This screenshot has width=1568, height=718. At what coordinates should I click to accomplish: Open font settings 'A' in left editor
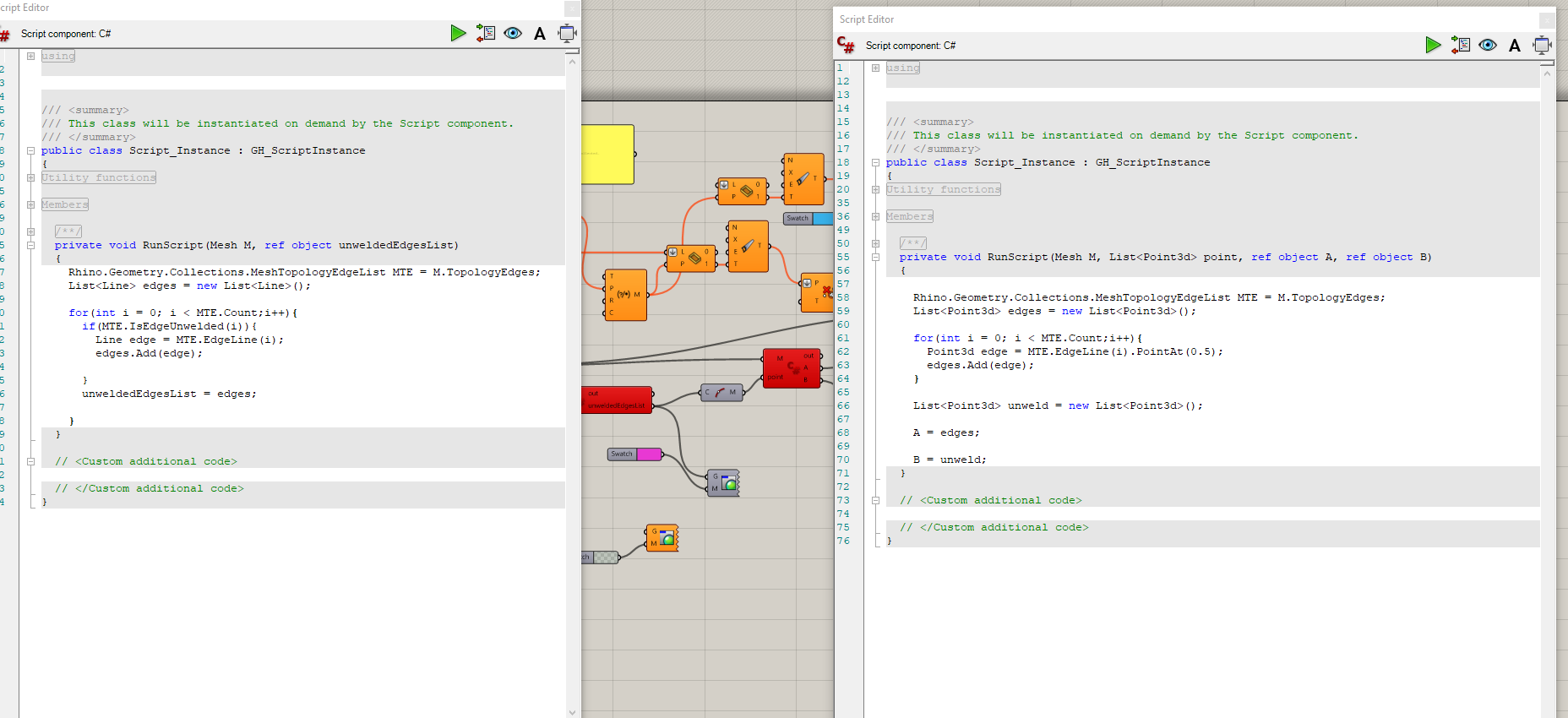(x=540, y=34)
